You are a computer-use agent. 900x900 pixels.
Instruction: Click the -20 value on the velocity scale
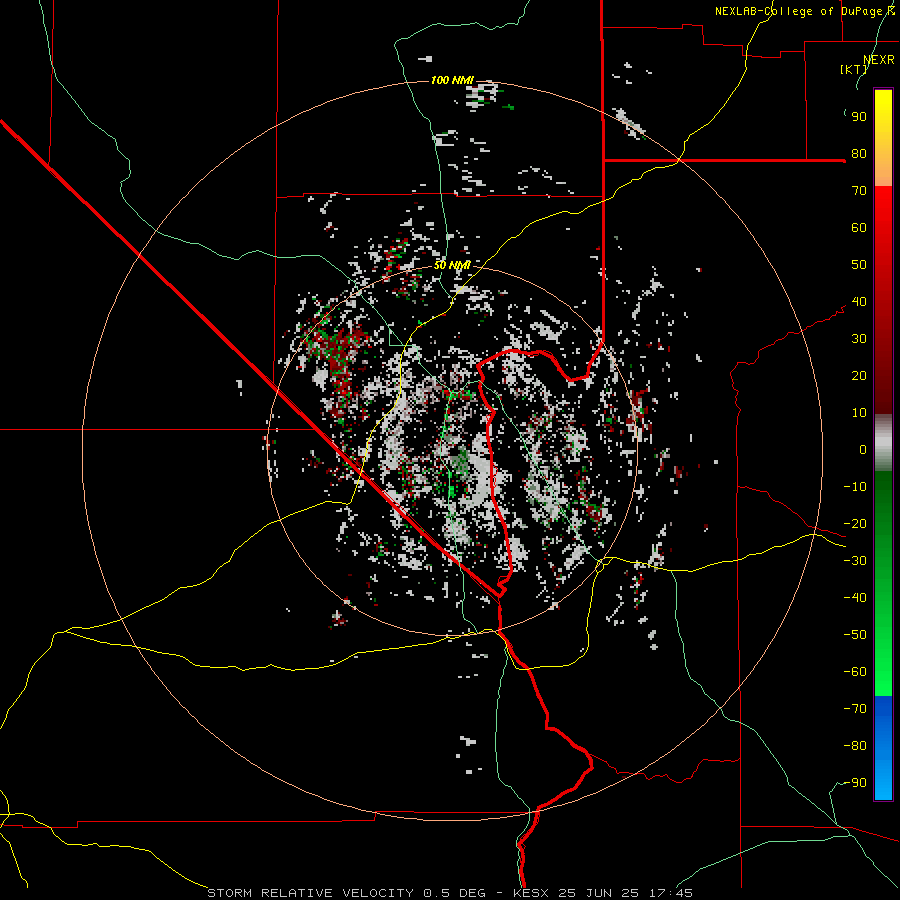[855, 524]
